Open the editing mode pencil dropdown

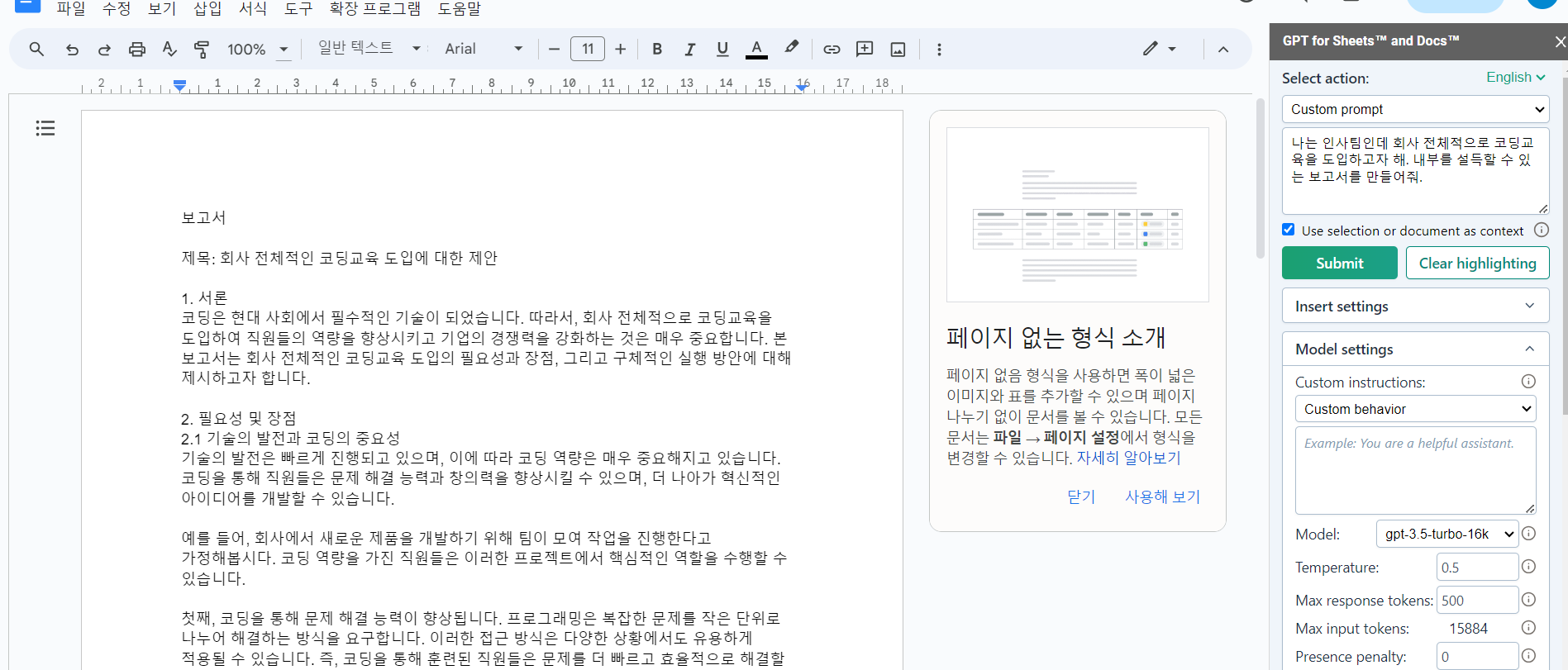1159,49
